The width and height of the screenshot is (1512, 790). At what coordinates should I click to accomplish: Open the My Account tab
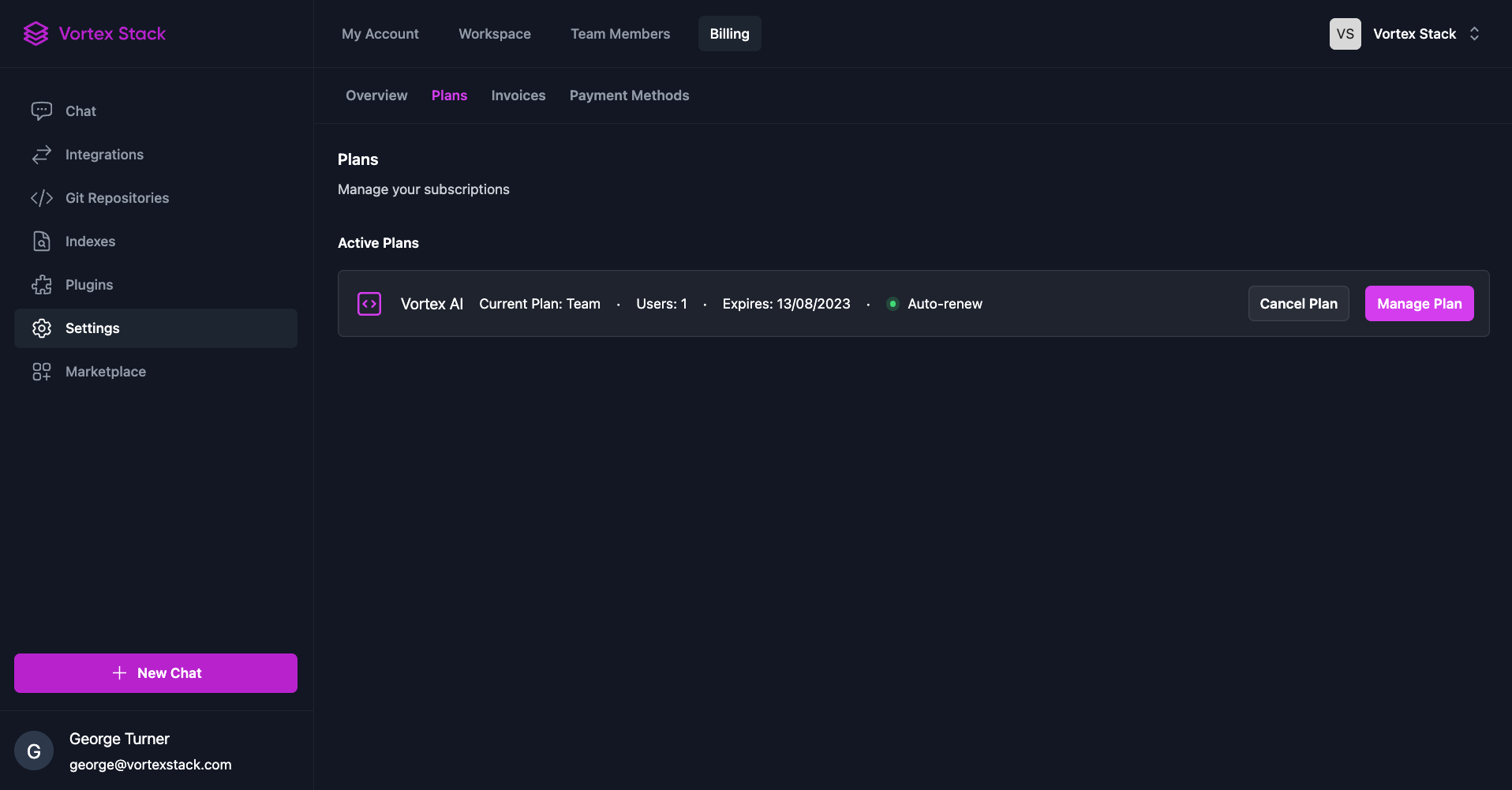coord(380,34)
